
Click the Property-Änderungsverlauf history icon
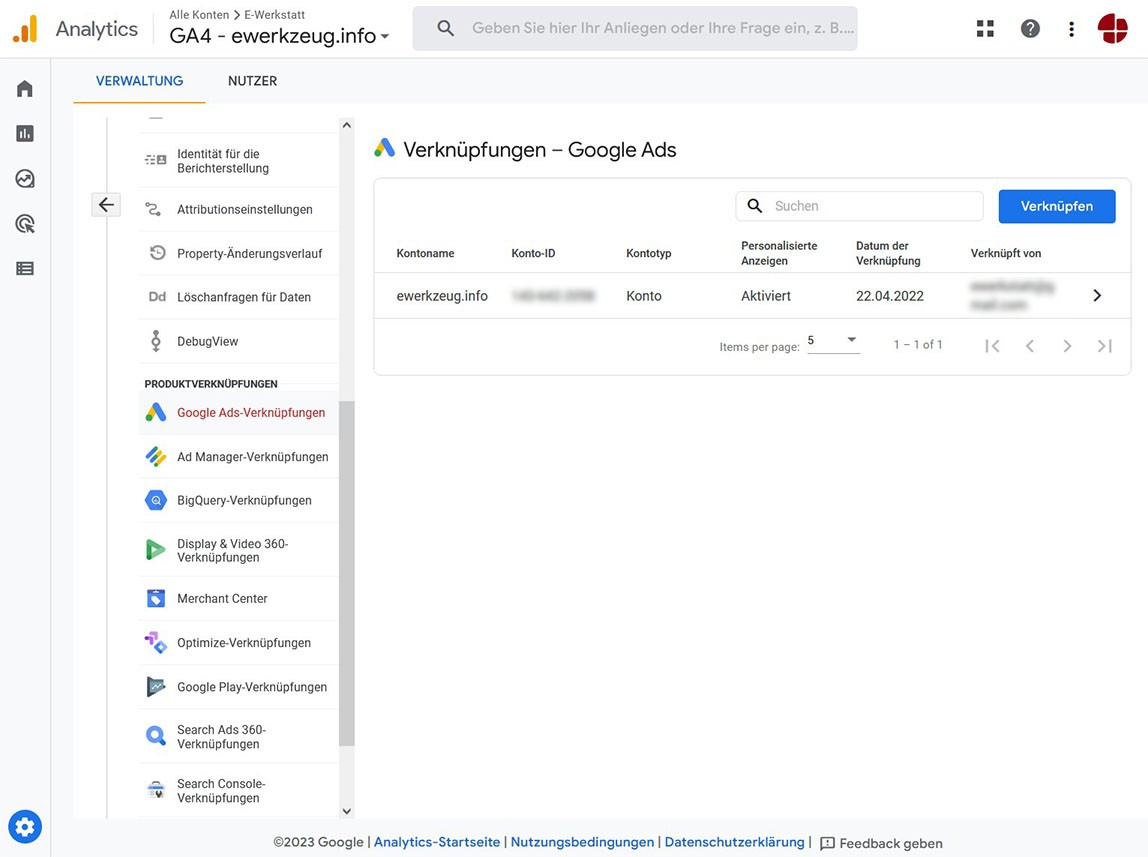click(x=157, y=252)
